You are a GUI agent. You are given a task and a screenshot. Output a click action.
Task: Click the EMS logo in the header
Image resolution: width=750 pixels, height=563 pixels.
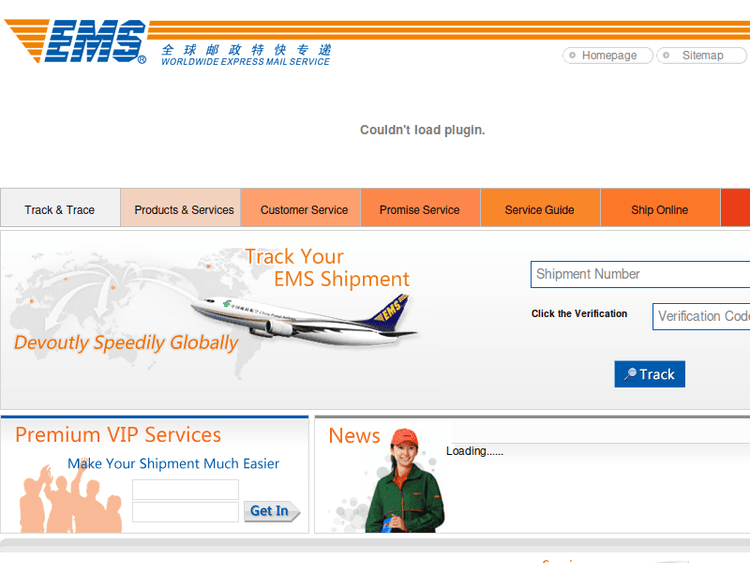point(75,42)
